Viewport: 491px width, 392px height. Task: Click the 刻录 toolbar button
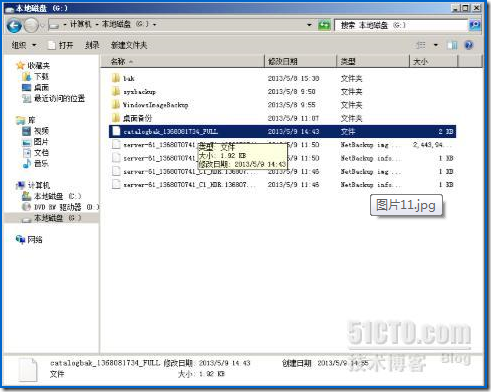[x=92, y=45]
